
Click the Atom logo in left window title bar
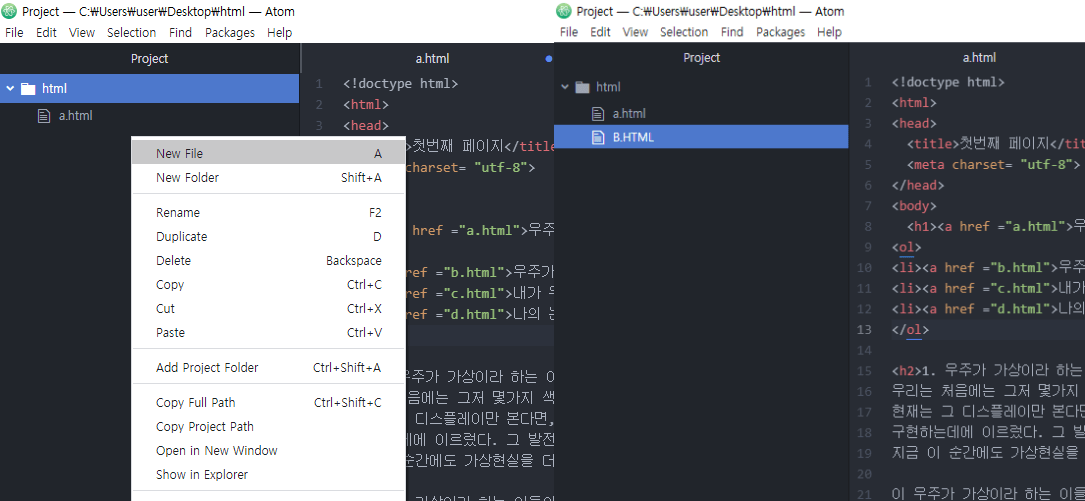[10, 12]
